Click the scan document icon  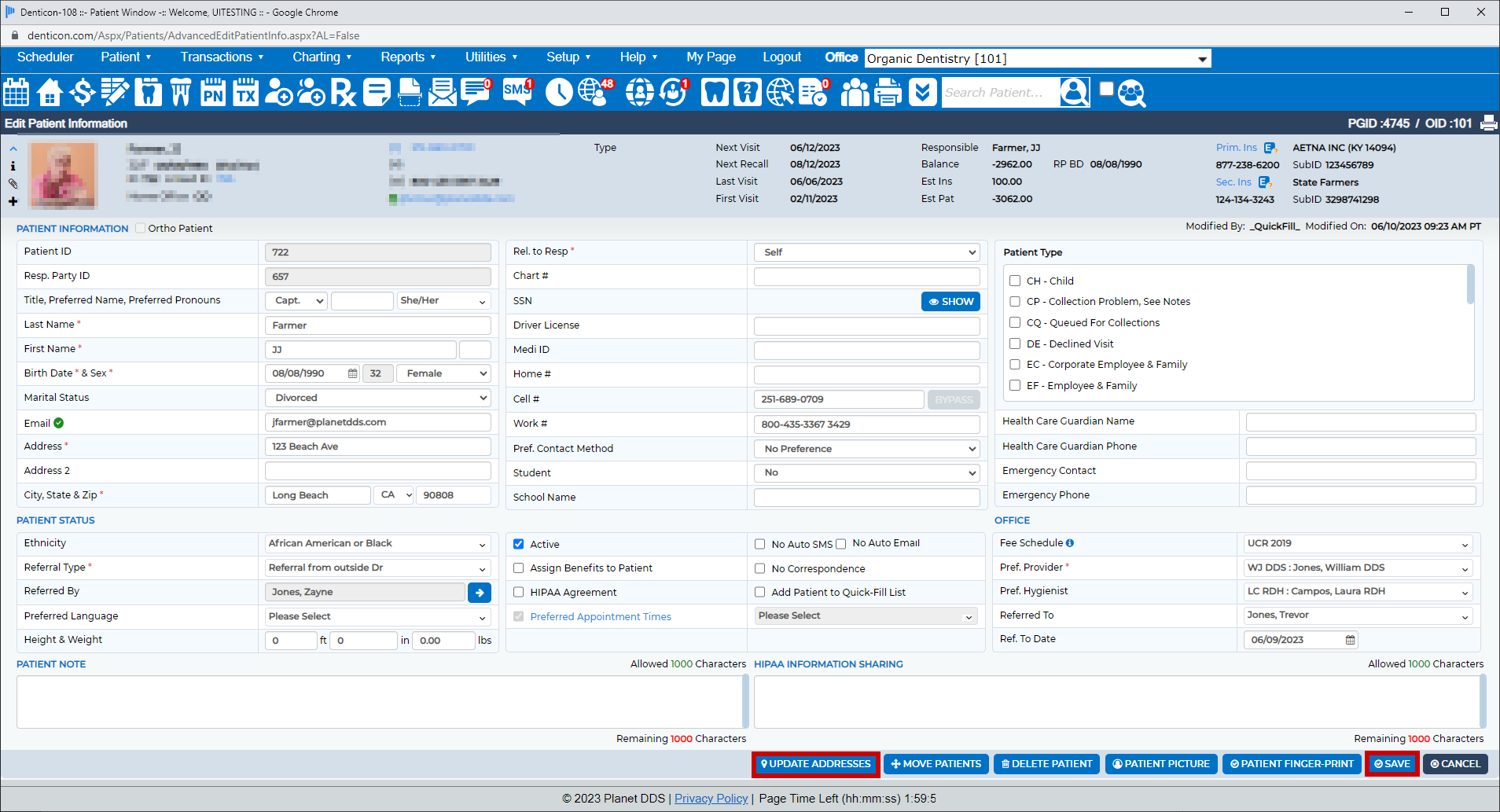410,92
